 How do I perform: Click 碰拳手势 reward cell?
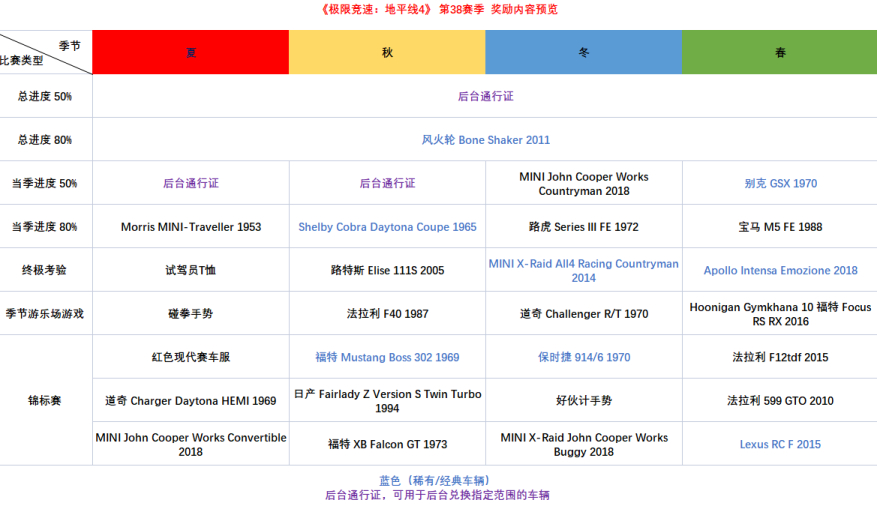[x=191, y=314]
